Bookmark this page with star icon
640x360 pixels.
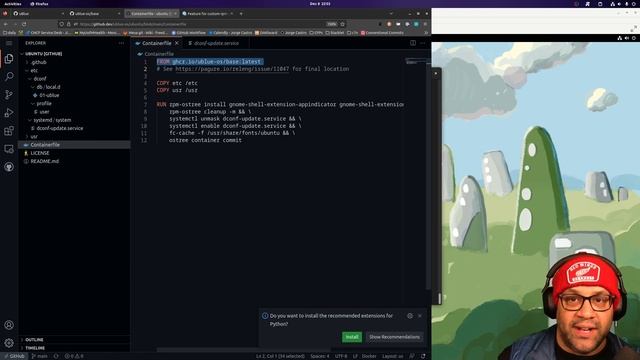342,24
